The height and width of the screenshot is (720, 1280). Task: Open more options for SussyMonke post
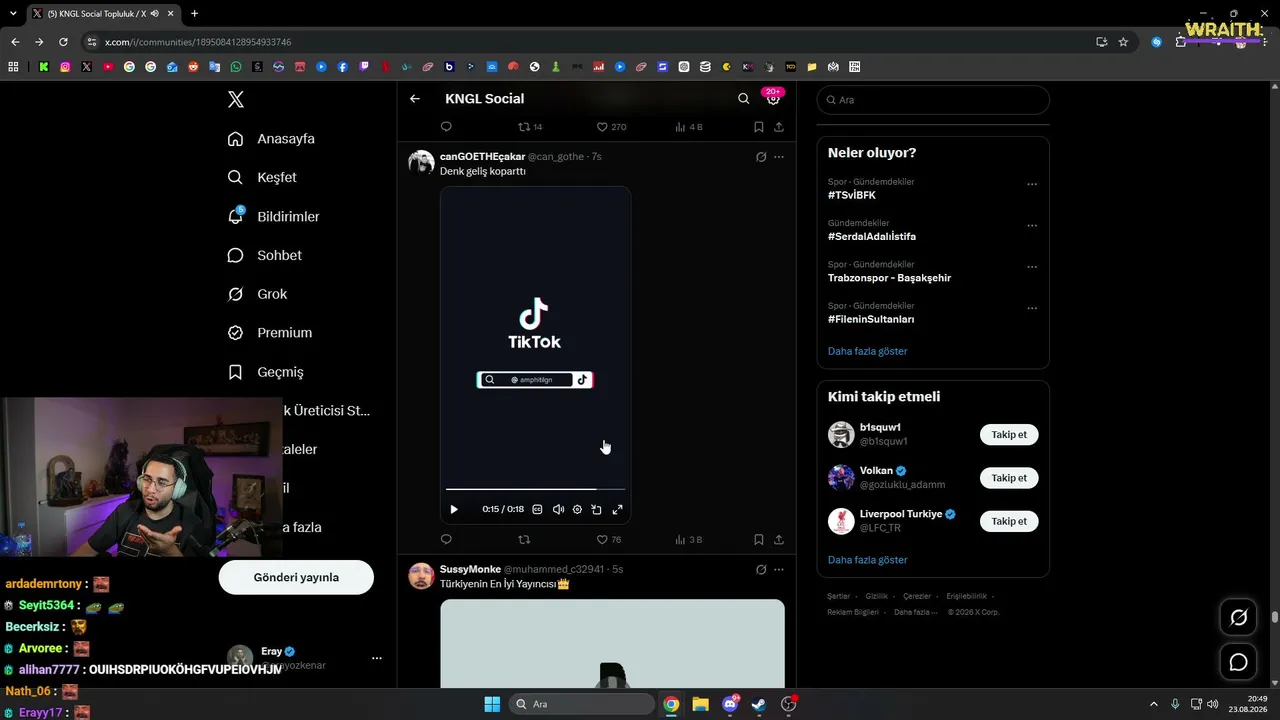point(779,569)
